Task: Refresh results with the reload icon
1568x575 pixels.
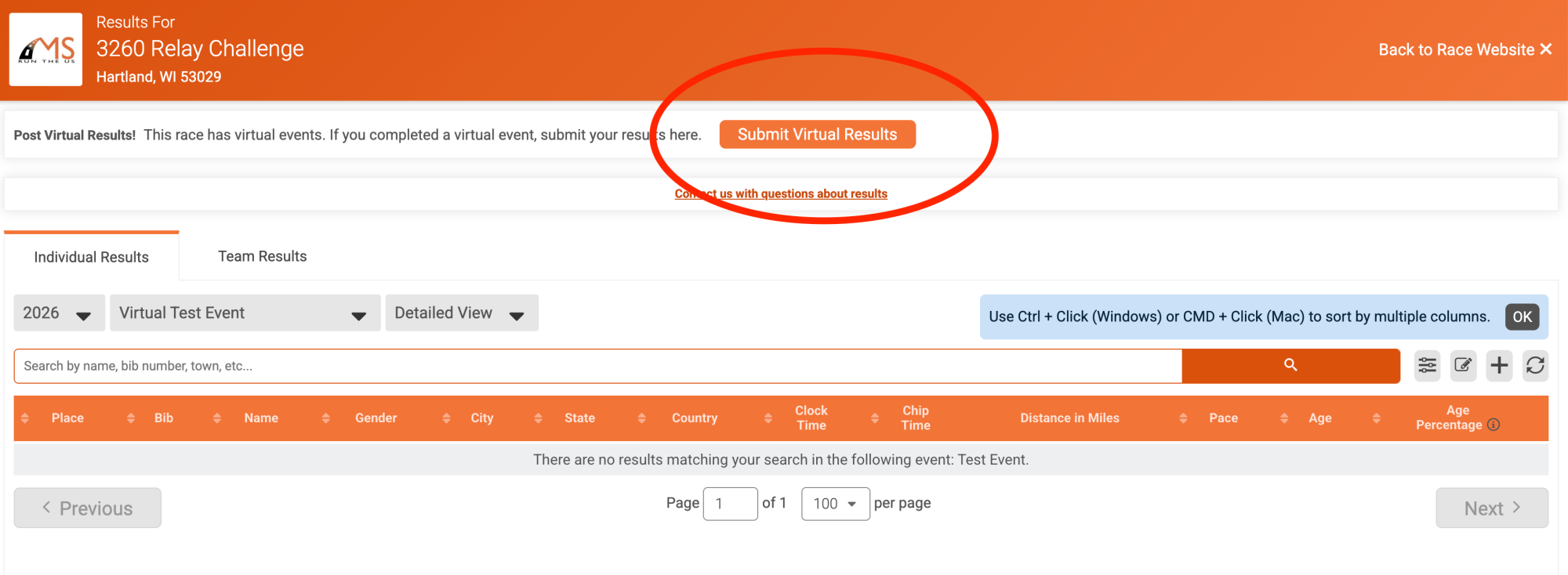Action: click(x=1535, y=365)
